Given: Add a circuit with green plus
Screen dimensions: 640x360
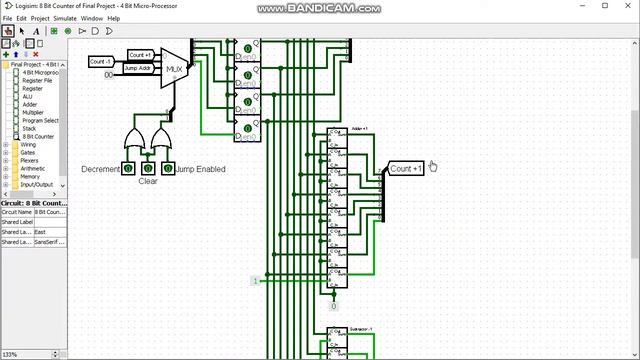Looking at the screenshot, I should (x=6, y=54).
